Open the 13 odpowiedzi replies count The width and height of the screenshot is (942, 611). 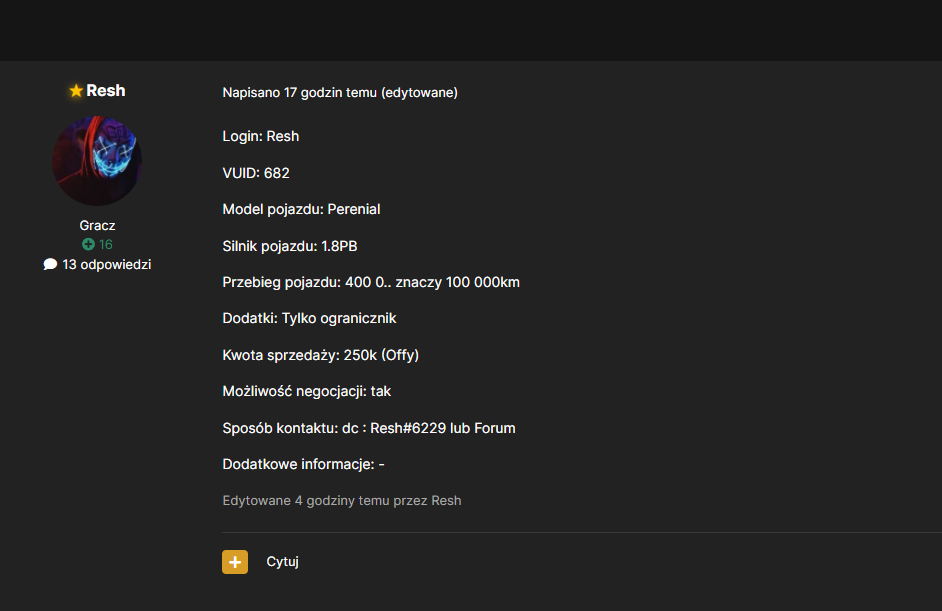click(x=106, y=264)
